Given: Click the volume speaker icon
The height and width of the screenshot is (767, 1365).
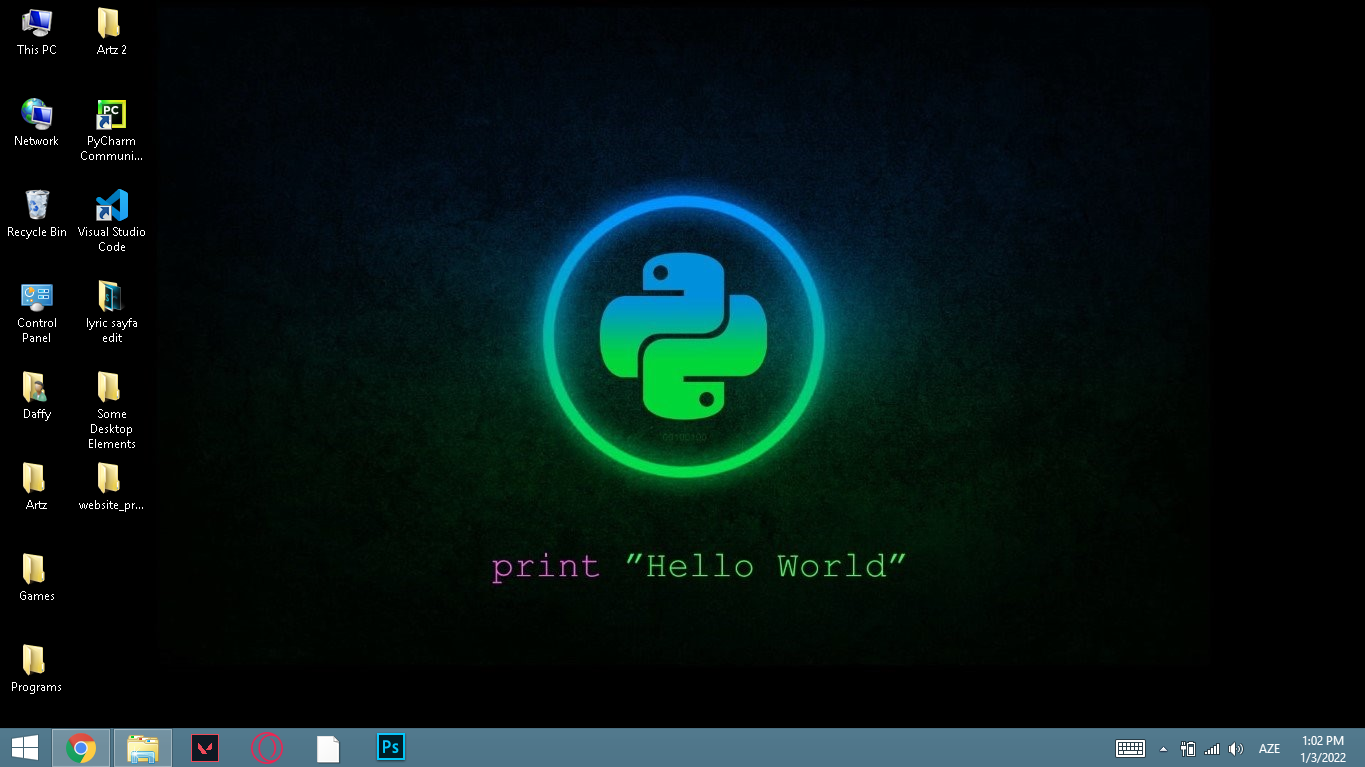Looking at the screenshot, I should [x=1236, y=748].
